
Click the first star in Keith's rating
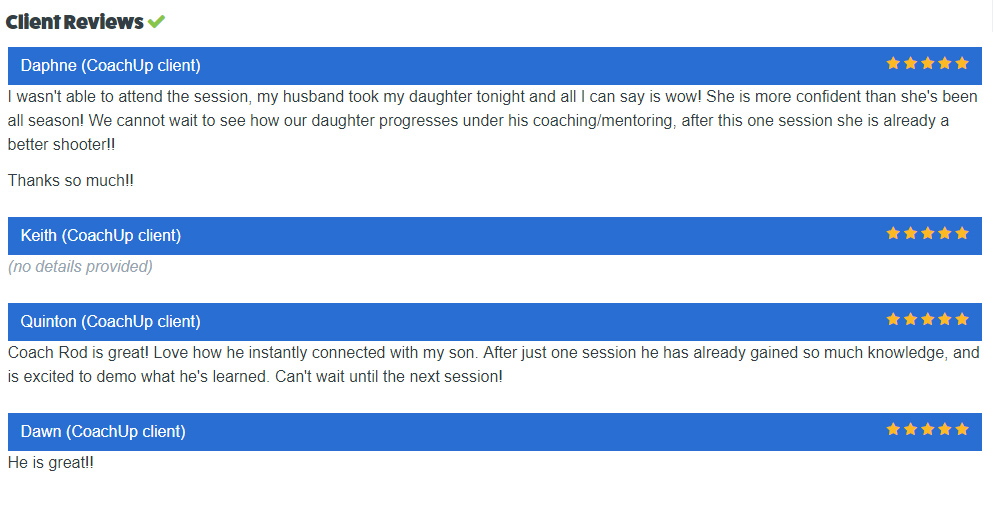tap(893, 233)
